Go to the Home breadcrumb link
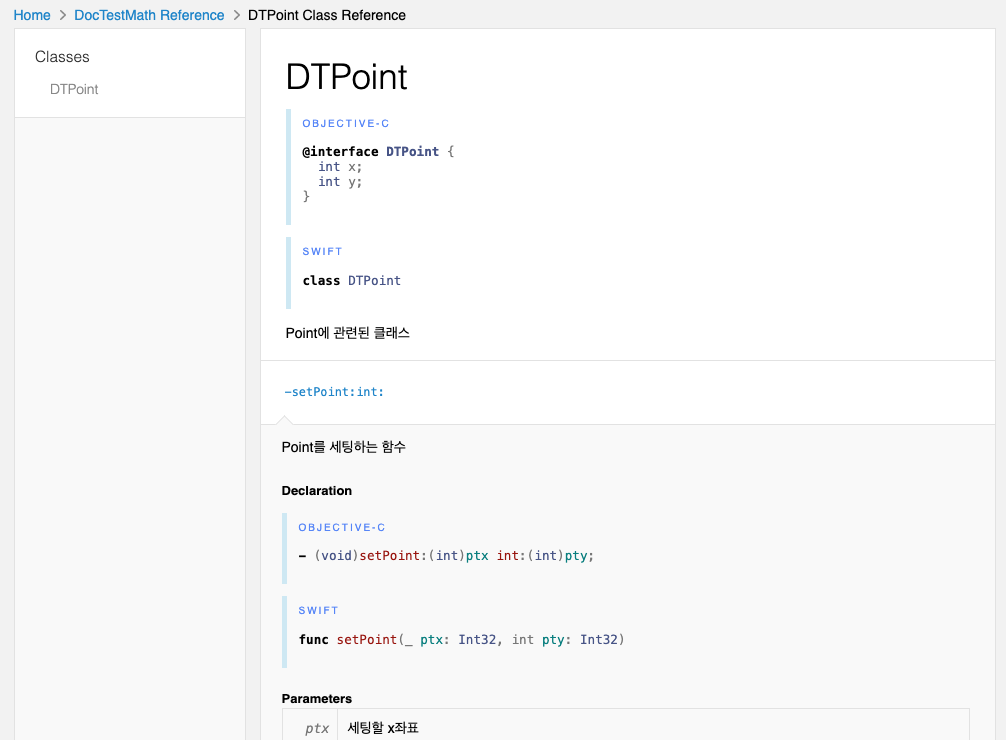The image size is (1006, 740). click(32, 15)
